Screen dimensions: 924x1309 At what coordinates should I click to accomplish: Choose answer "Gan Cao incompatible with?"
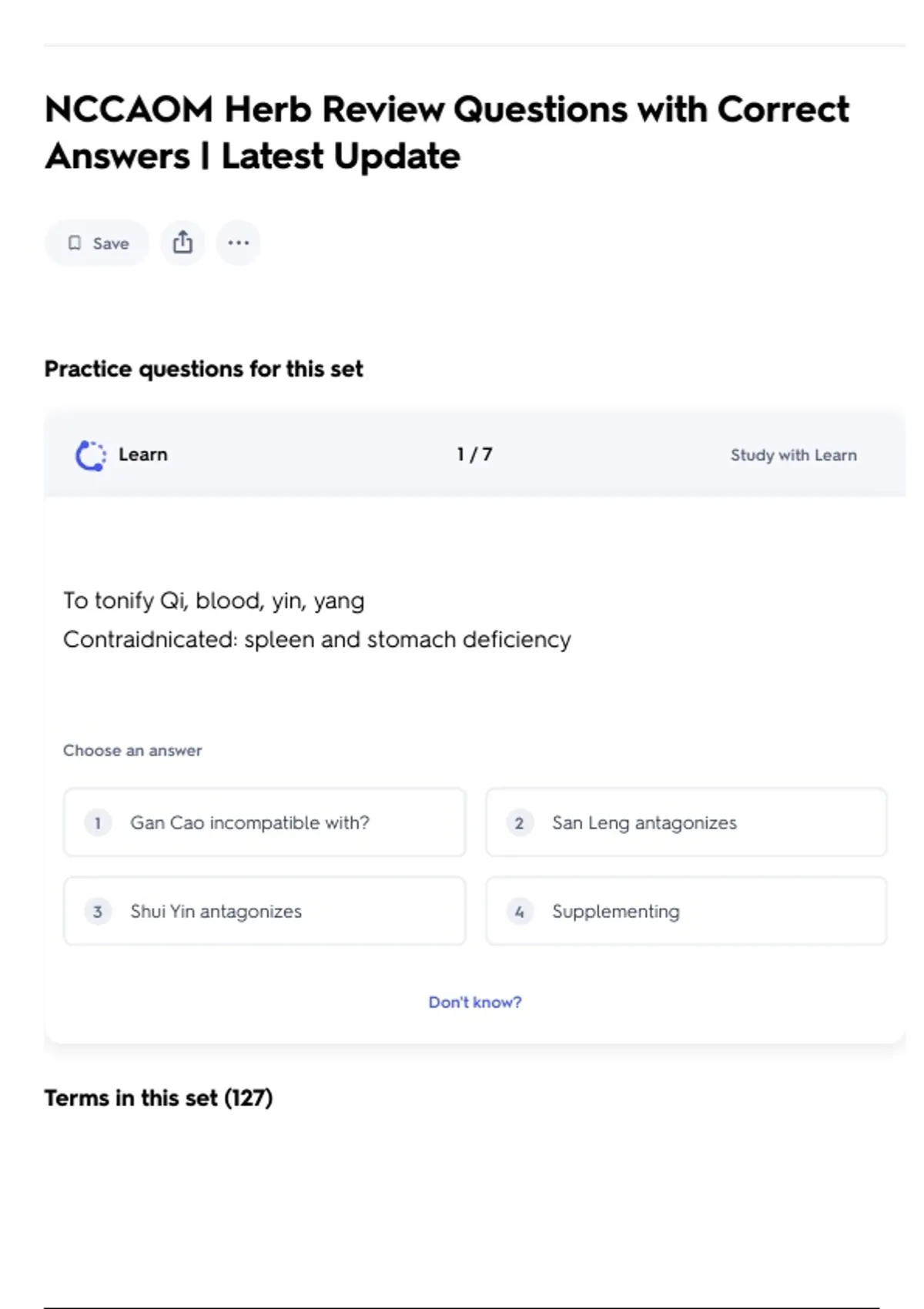click(x=249, y=823)
